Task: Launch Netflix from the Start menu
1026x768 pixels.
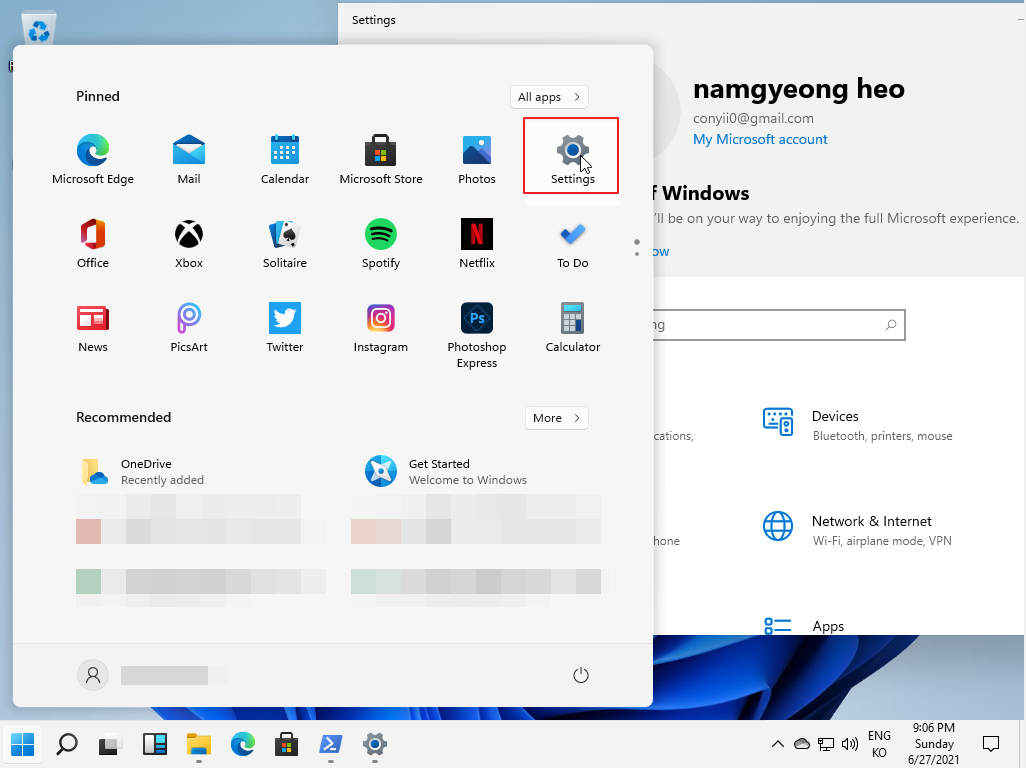Action: [476, 243]
